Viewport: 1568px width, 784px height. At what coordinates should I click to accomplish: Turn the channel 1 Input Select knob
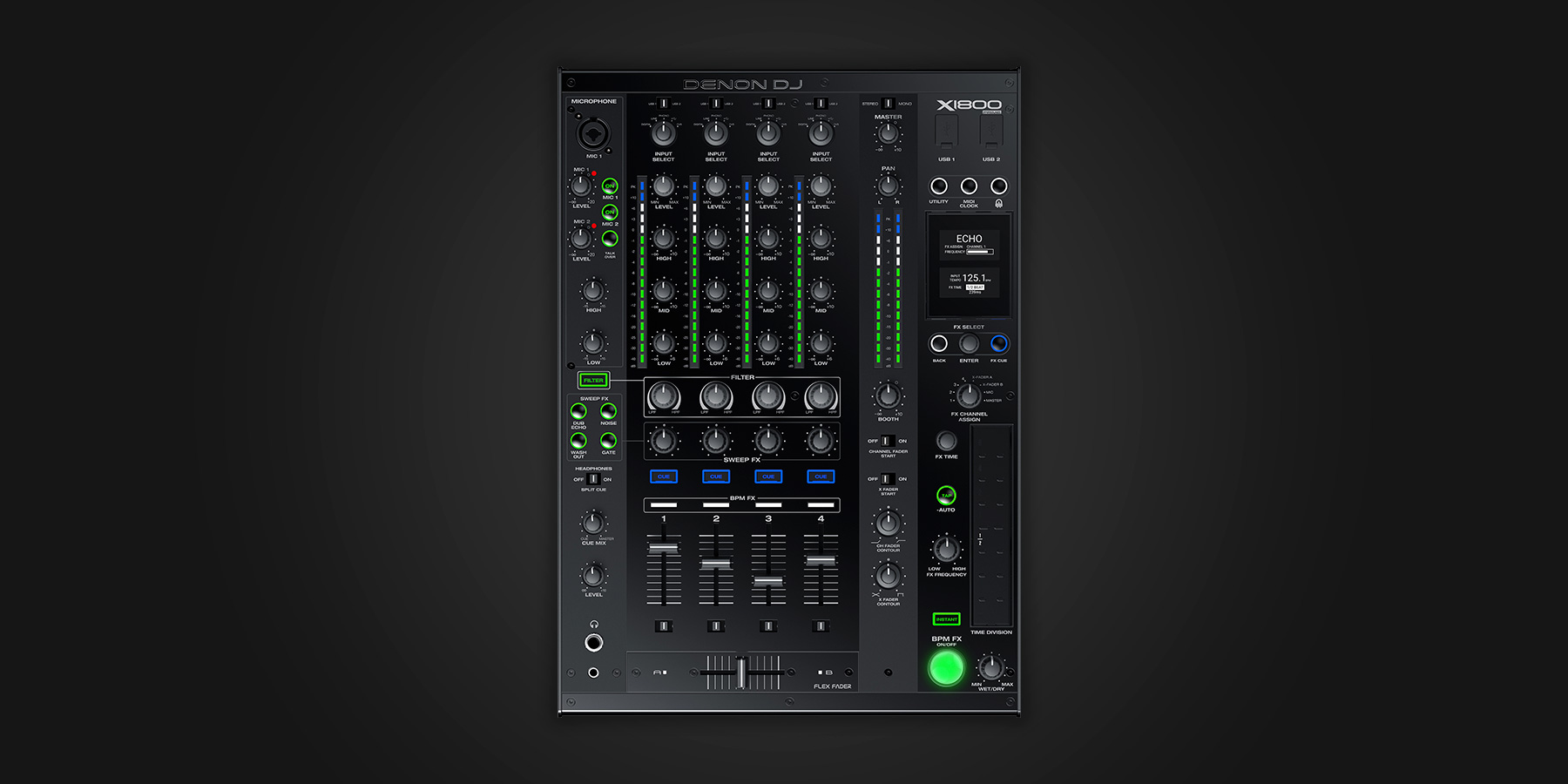tap(664, 133)
